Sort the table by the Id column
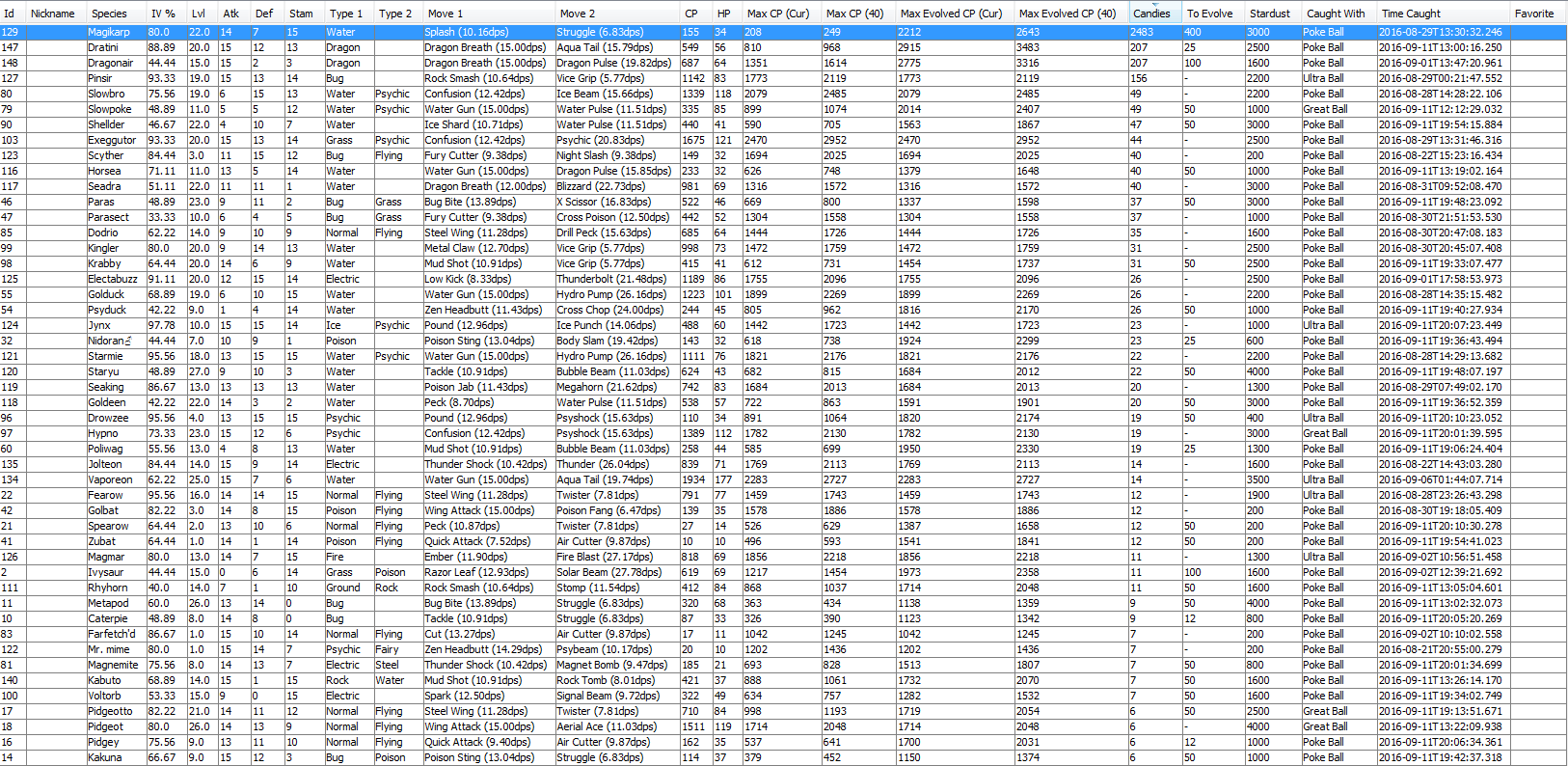Viewport: 1568px width, 766px height. point(13,14)
